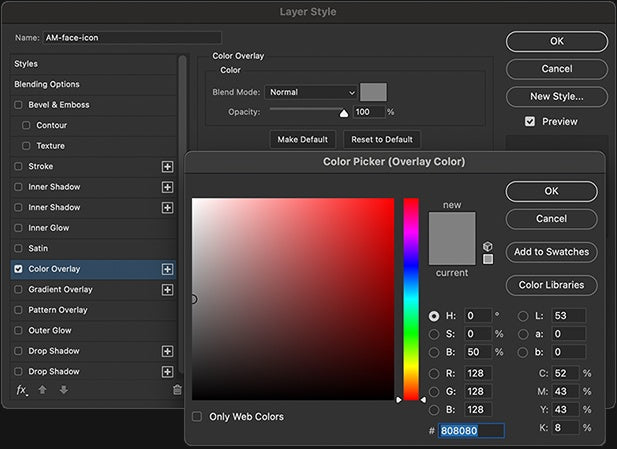Select the Outer Glow style row
This screenshot has height=449, width=617.
(94, 330)
